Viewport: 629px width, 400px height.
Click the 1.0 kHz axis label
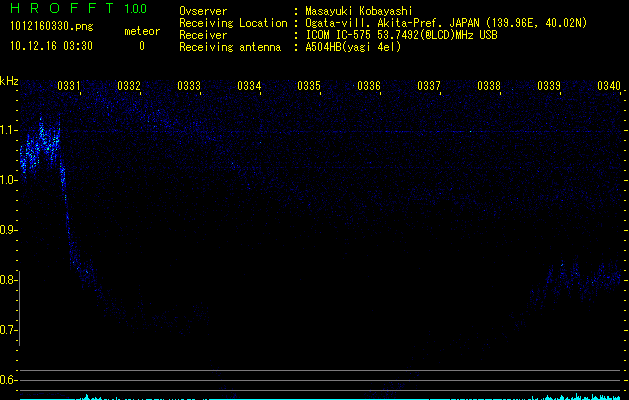pyautogui.click(x=7, y=180)
